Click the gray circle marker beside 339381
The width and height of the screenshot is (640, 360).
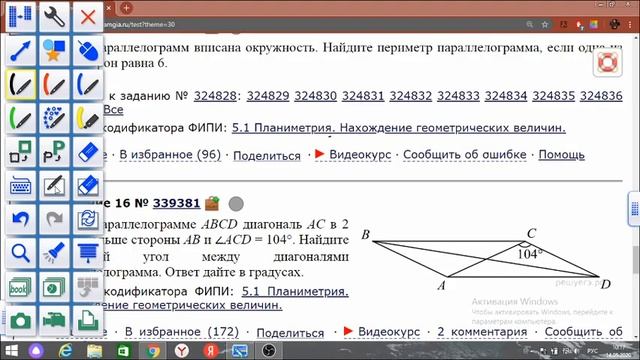point(236,204)
